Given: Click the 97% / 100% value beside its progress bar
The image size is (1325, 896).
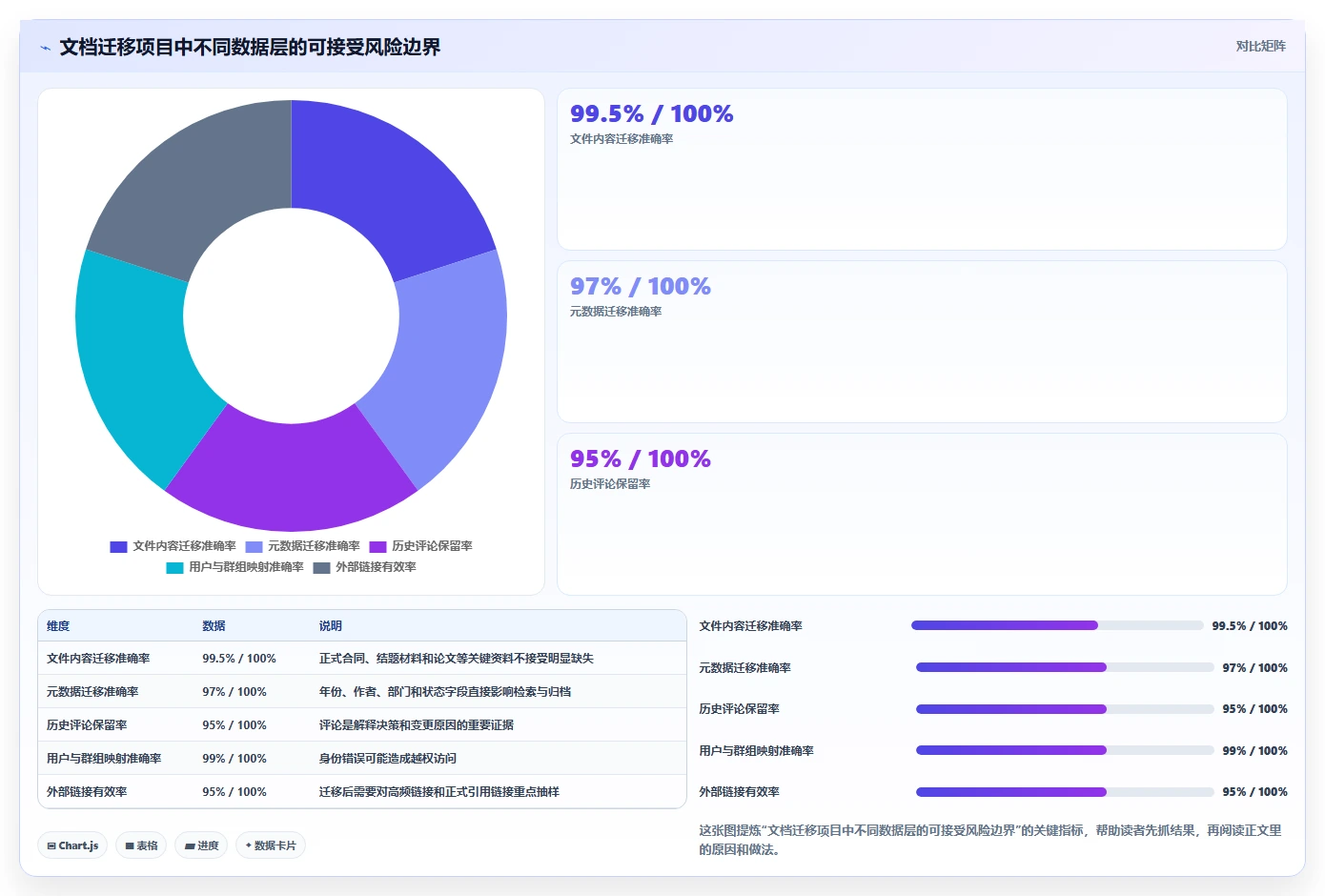Looking at the screenshot, I should (x=1254, y=668).
